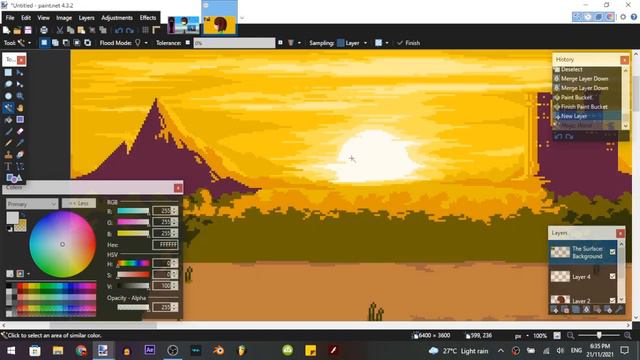This screenshot has width=640, height=360.
Task: Select the Zoom tool in tools panel
Action: [20, 96]
